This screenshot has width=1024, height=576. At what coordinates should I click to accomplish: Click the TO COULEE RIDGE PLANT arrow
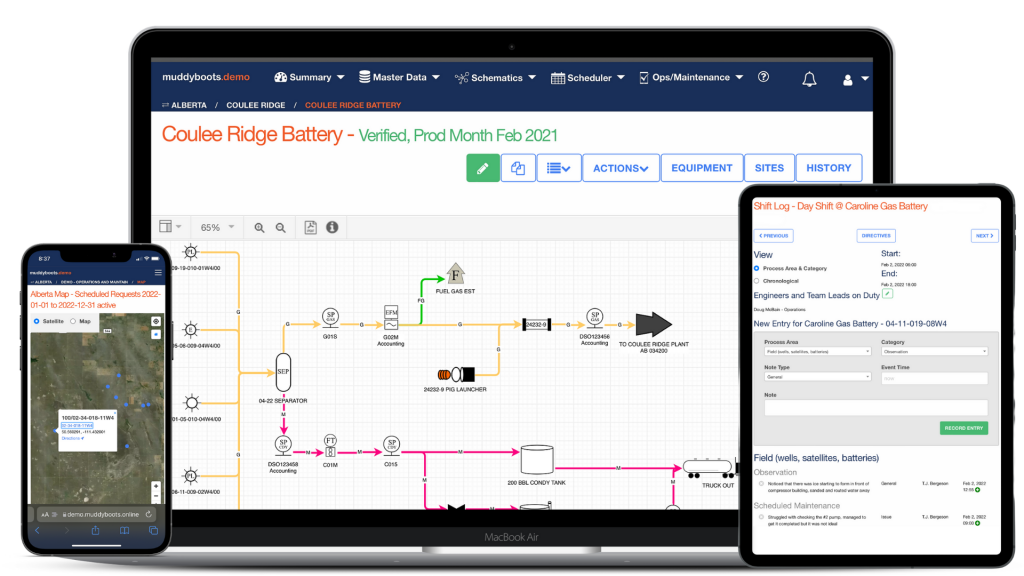click(x=654, y=325)
